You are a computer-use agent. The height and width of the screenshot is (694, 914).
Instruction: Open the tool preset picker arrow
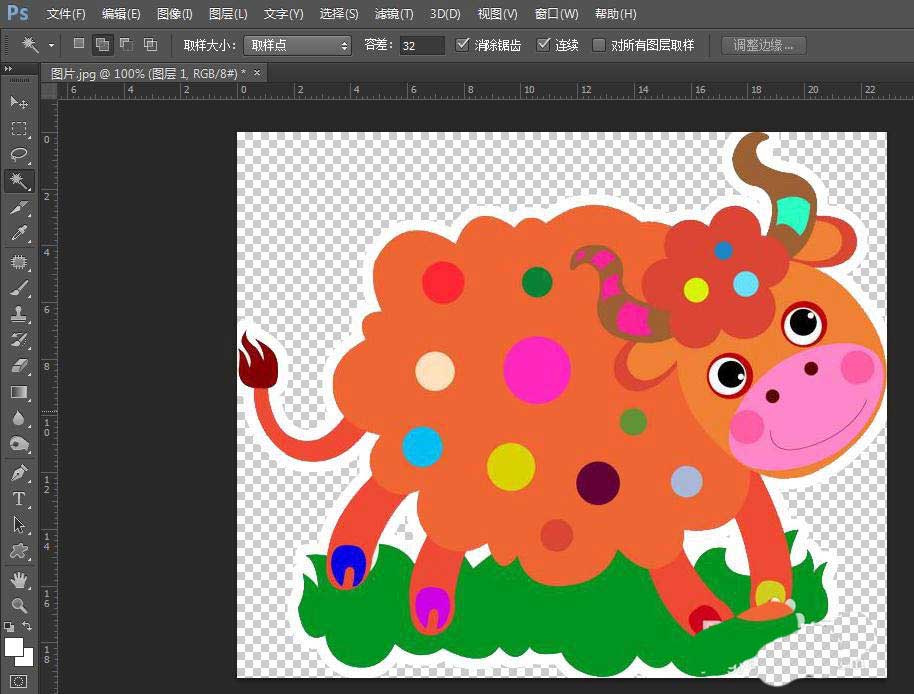(x=53, y=45)
